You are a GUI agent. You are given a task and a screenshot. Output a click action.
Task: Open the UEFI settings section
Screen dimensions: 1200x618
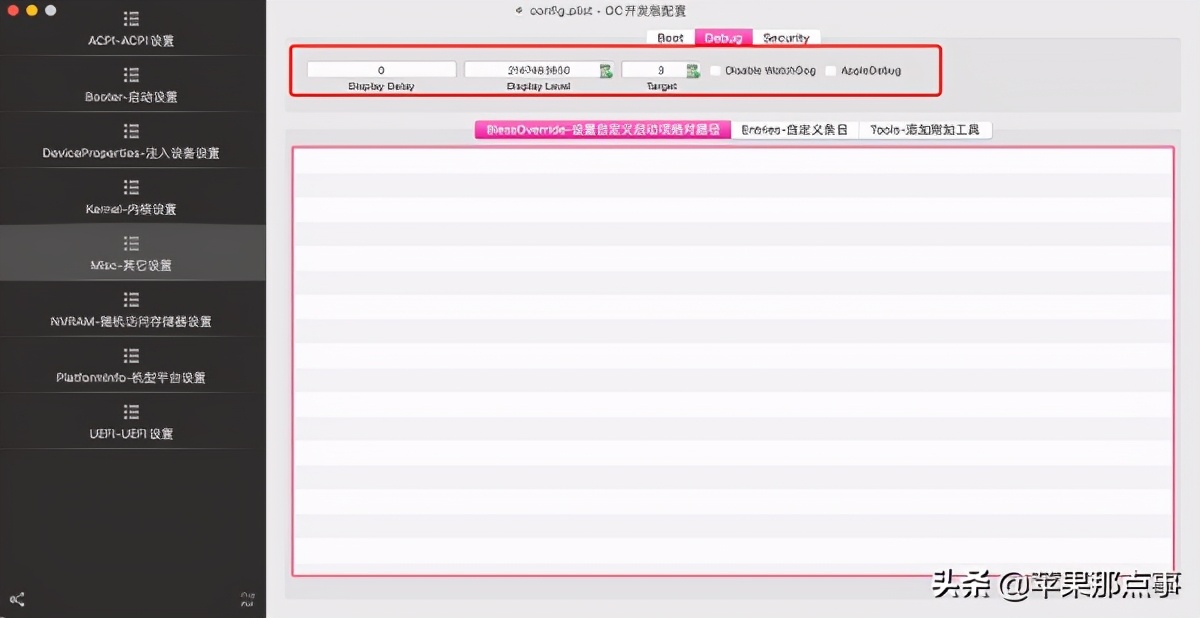pos(131,422)
